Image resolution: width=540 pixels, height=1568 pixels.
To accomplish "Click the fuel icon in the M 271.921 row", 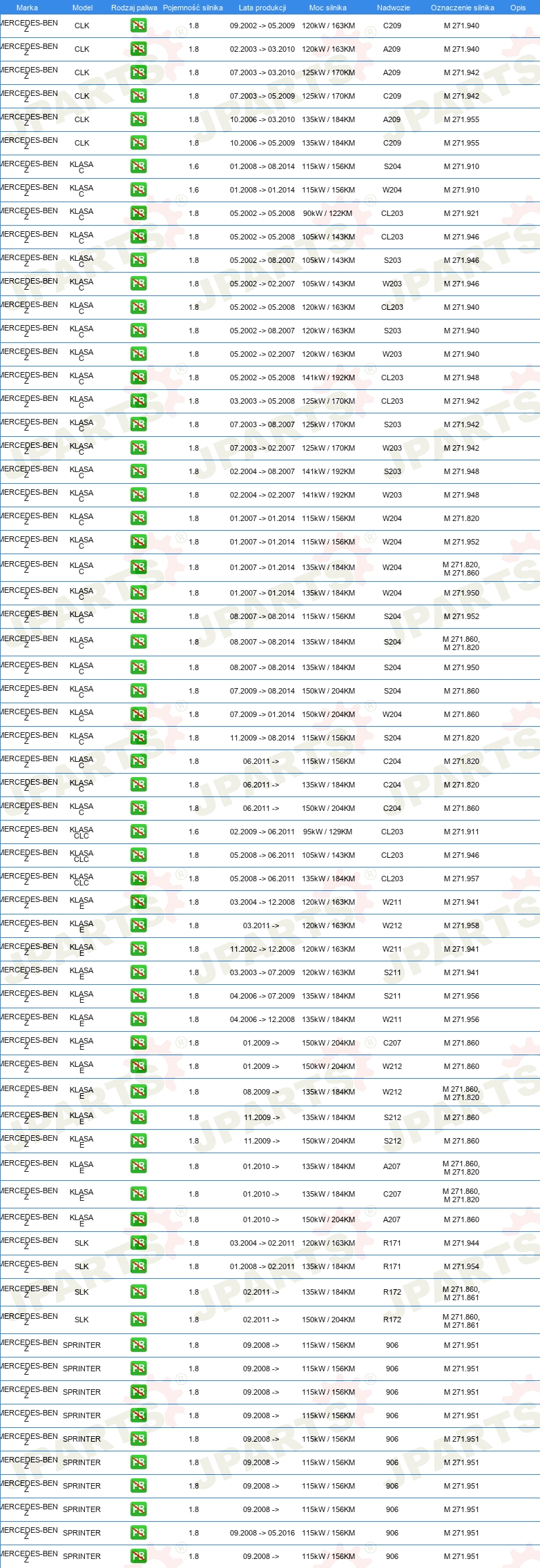I will [139, 213].
